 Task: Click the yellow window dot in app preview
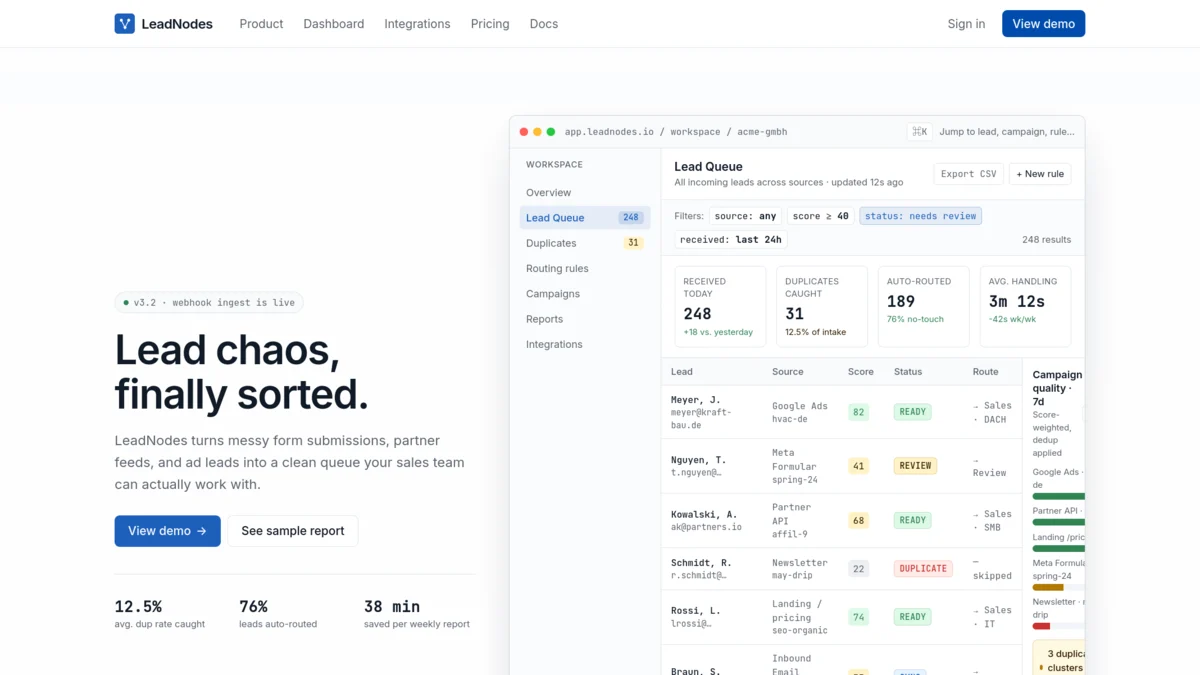click(537, 132)
